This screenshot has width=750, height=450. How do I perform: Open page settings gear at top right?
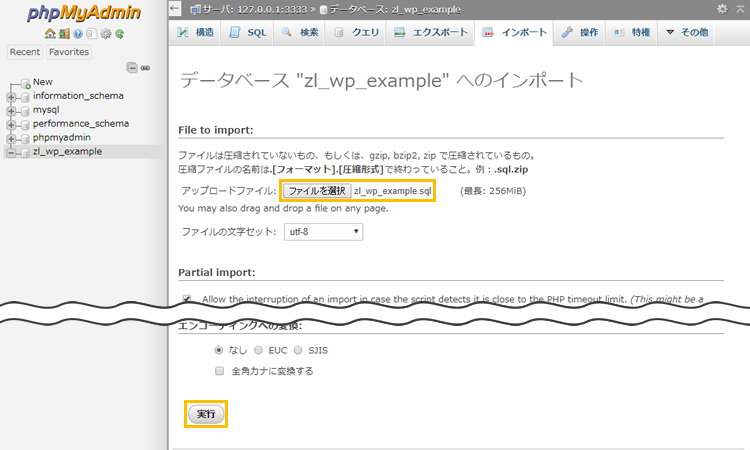pos(723,9)
